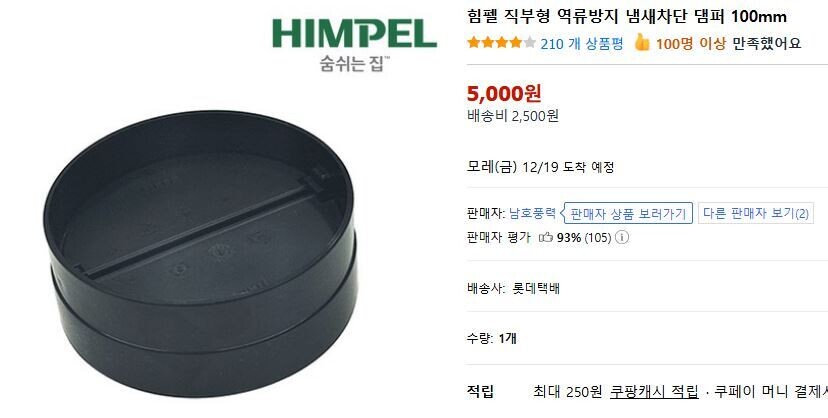Click the black damper product image
828x418 pixels.
pos(200,253)
